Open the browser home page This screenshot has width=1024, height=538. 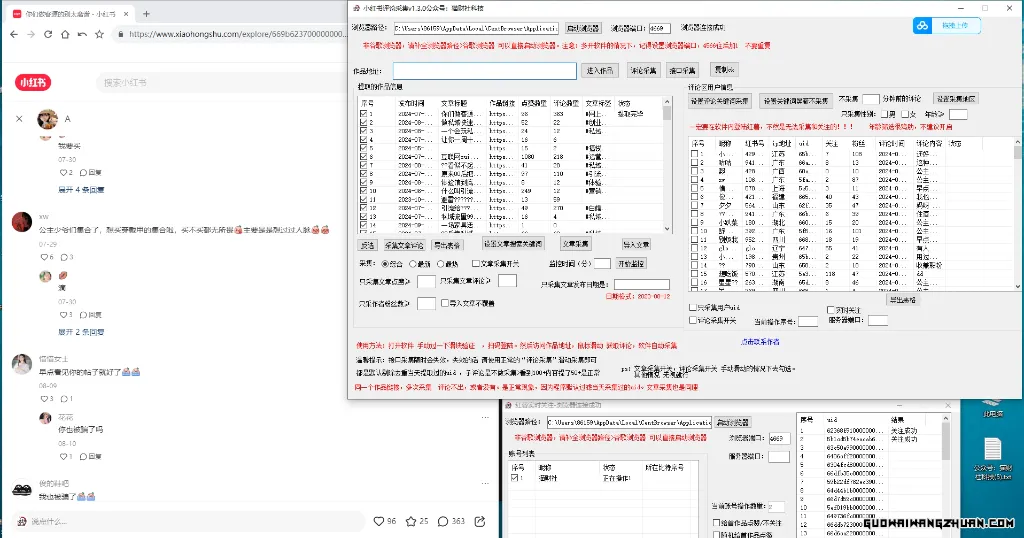(65, 34)
